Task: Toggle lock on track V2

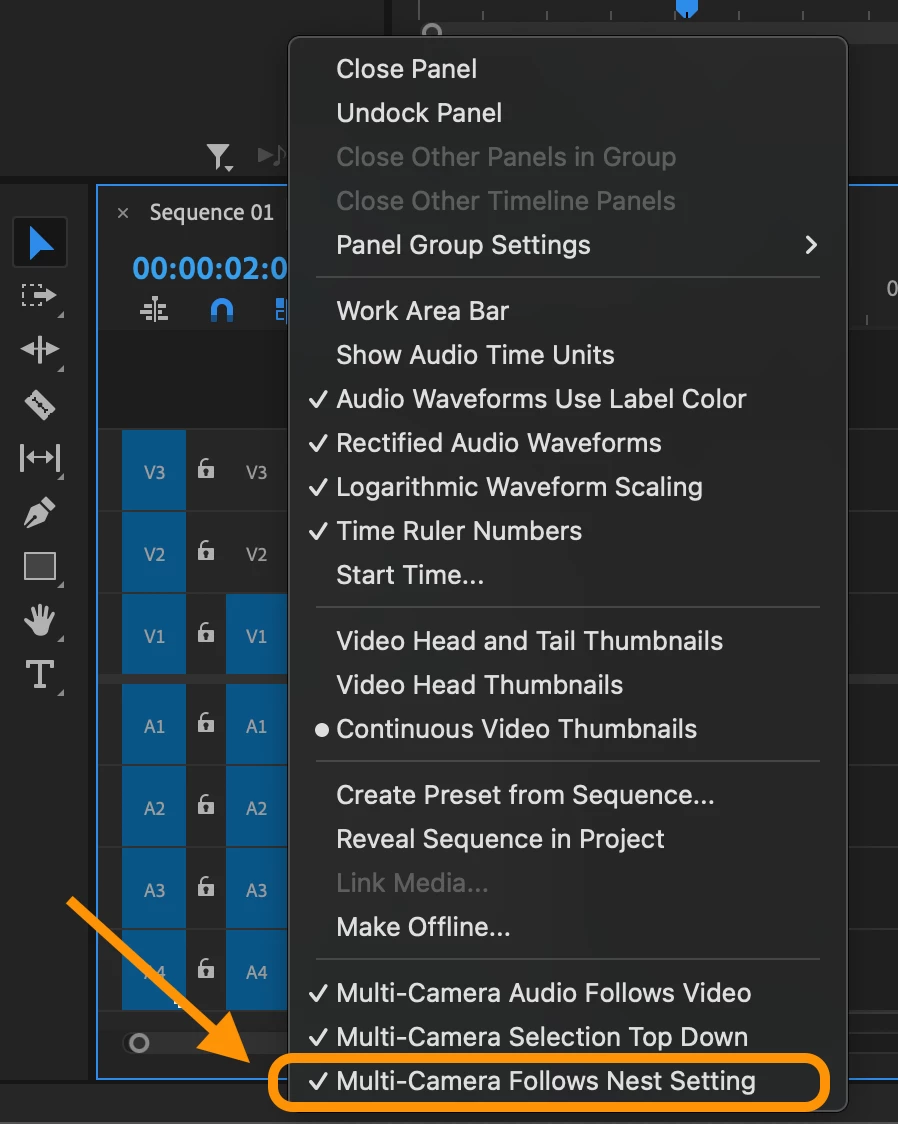Action: (x=206, y=551)
